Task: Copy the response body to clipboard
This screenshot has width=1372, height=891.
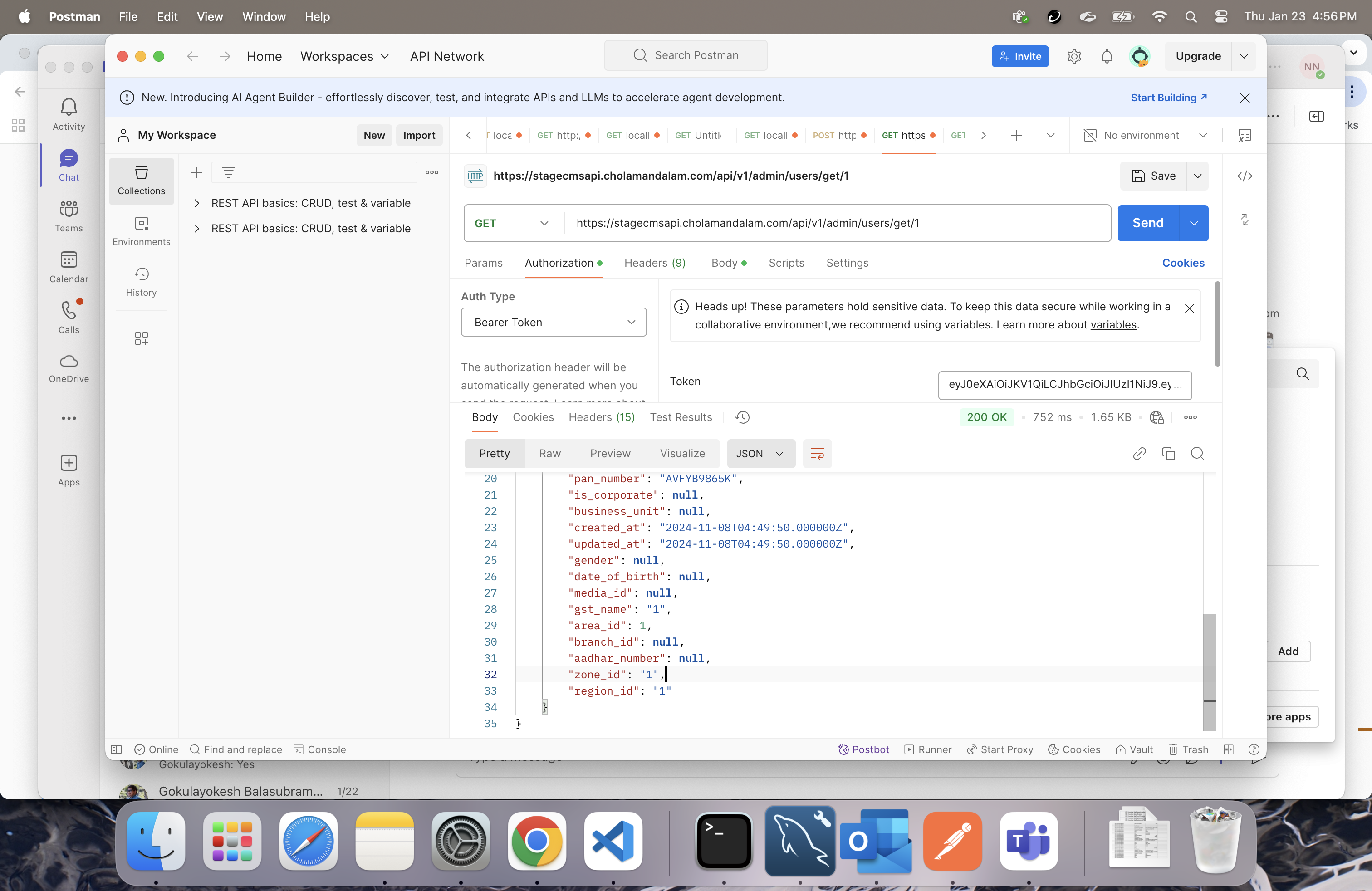Action: coord(1168,454)
